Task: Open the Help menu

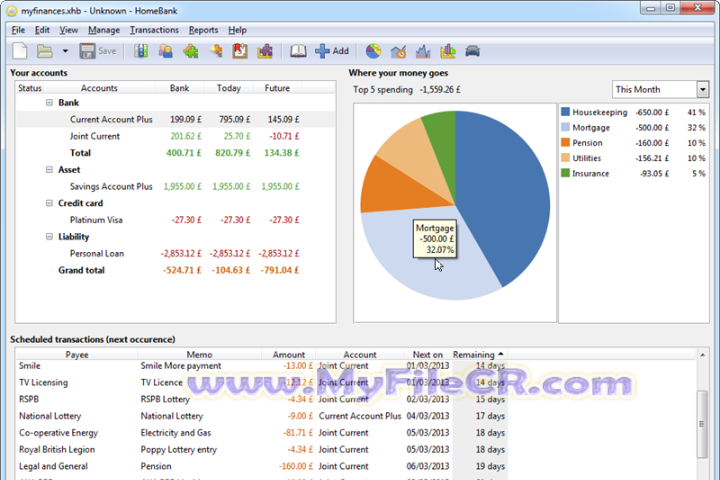Action: (x=237, y=30)
